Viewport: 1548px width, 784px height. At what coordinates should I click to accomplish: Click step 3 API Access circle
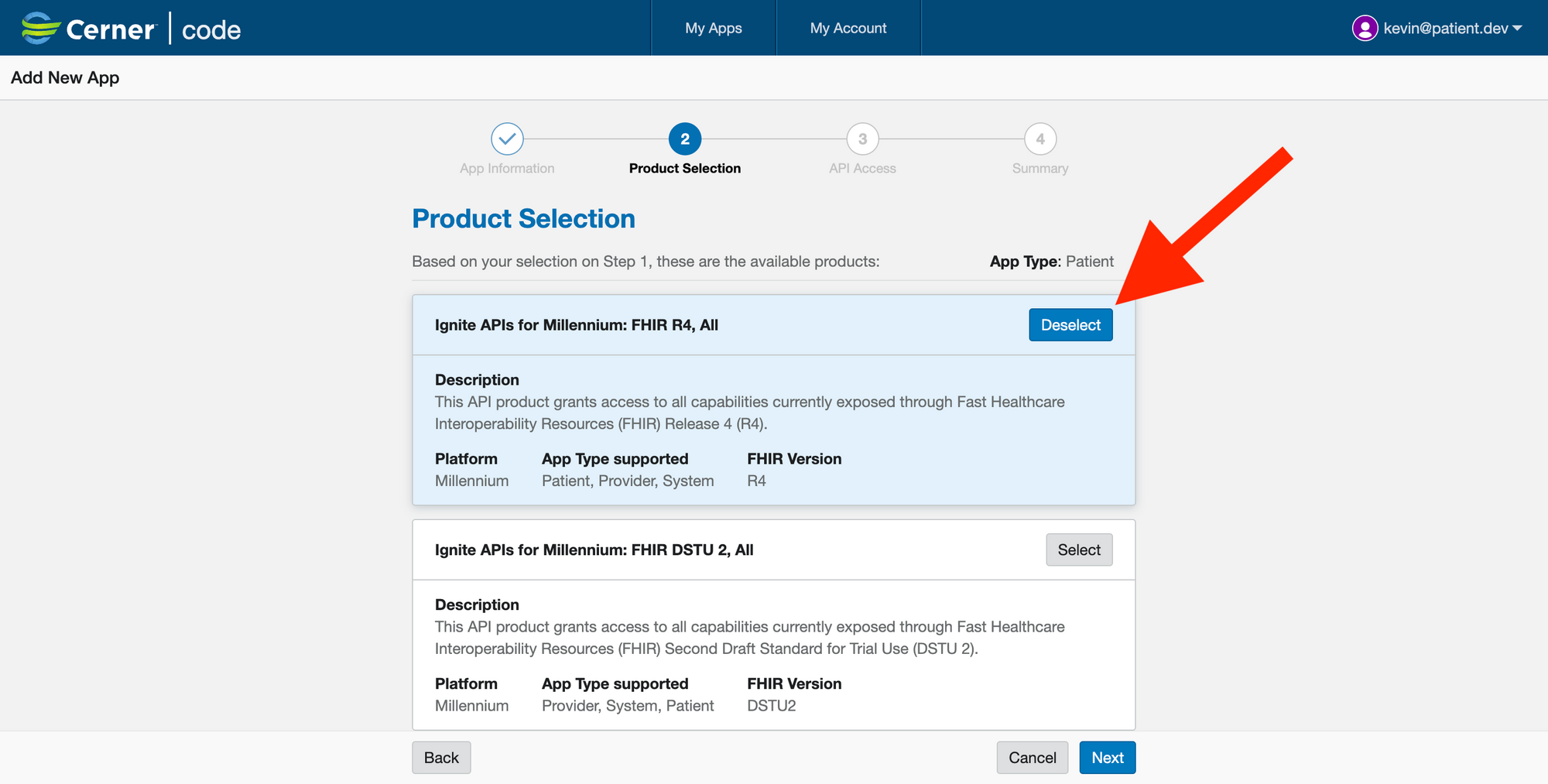(x=862, y=139)
